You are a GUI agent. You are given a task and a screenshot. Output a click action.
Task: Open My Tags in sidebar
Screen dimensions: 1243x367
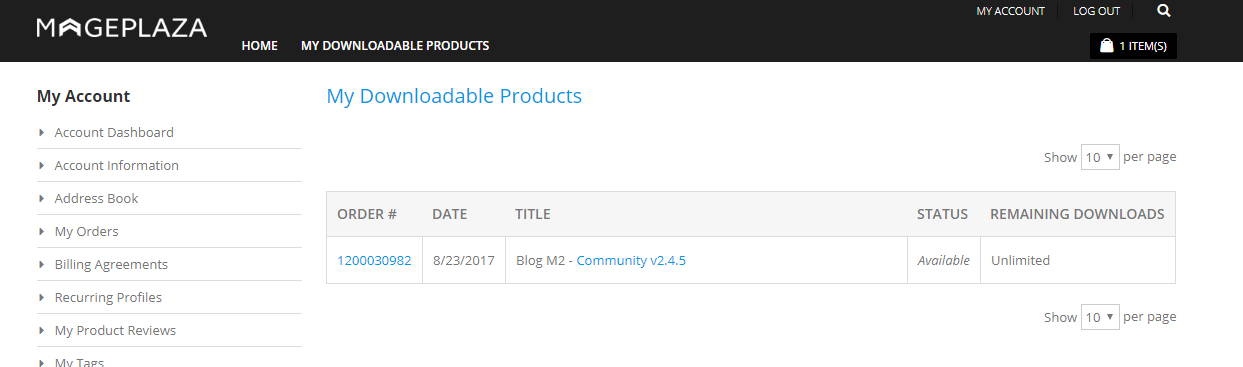(79, 361)
